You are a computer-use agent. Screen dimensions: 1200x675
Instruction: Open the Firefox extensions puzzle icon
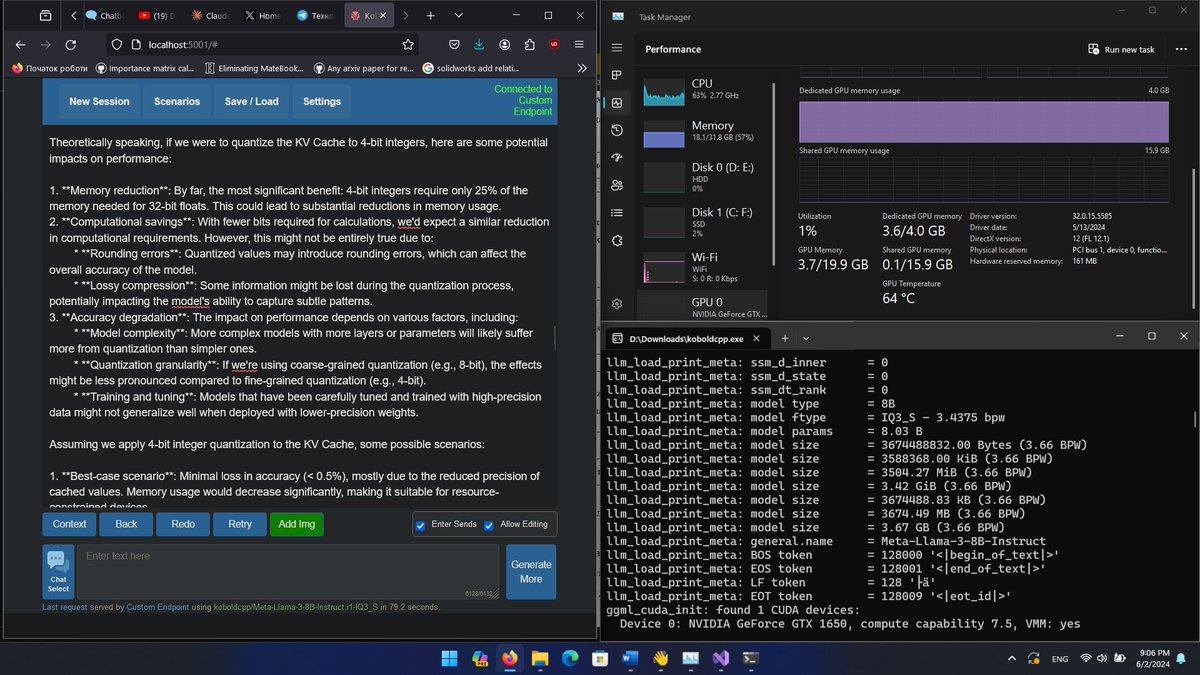tap(528, 45)
